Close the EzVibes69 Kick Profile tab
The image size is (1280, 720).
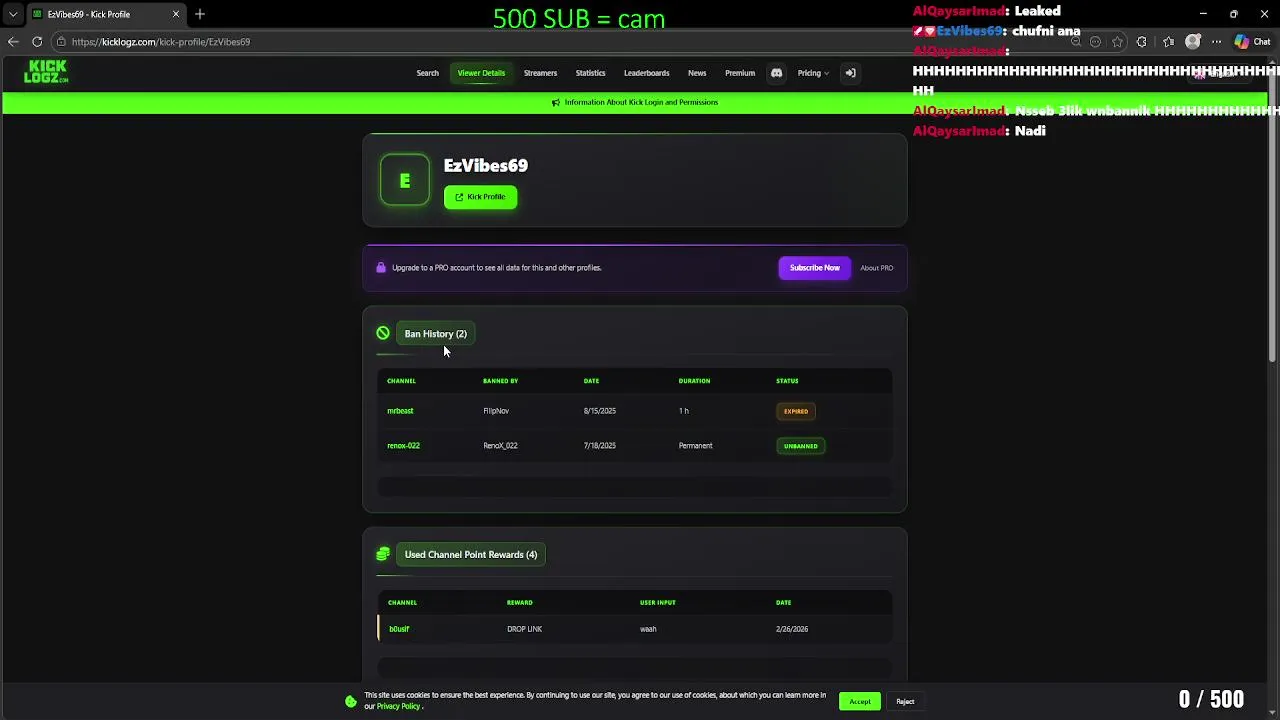(x=176, y=14)
